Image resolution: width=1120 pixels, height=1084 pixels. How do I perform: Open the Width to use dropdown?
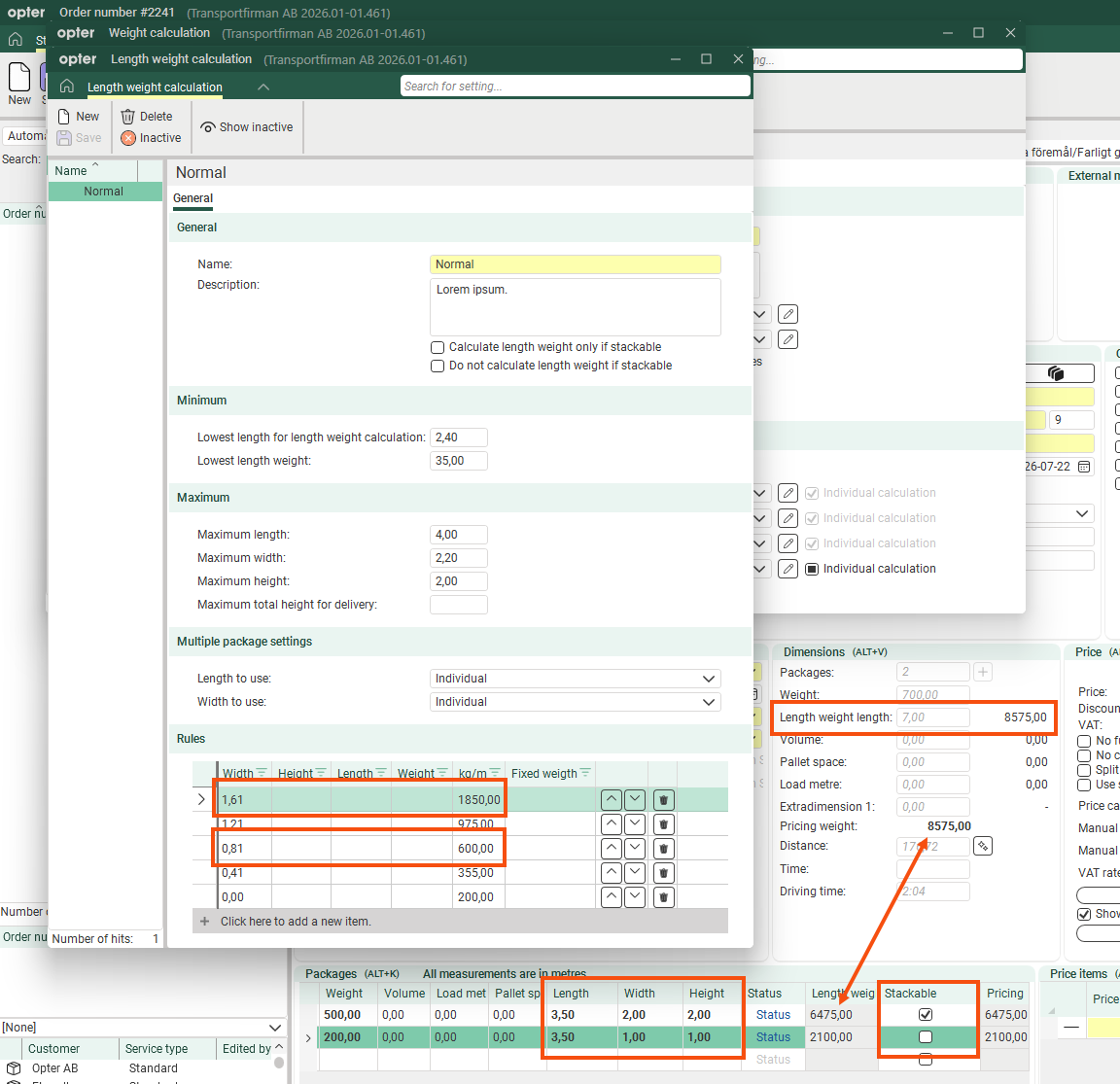pyautogui.click(x=709, y=702)
